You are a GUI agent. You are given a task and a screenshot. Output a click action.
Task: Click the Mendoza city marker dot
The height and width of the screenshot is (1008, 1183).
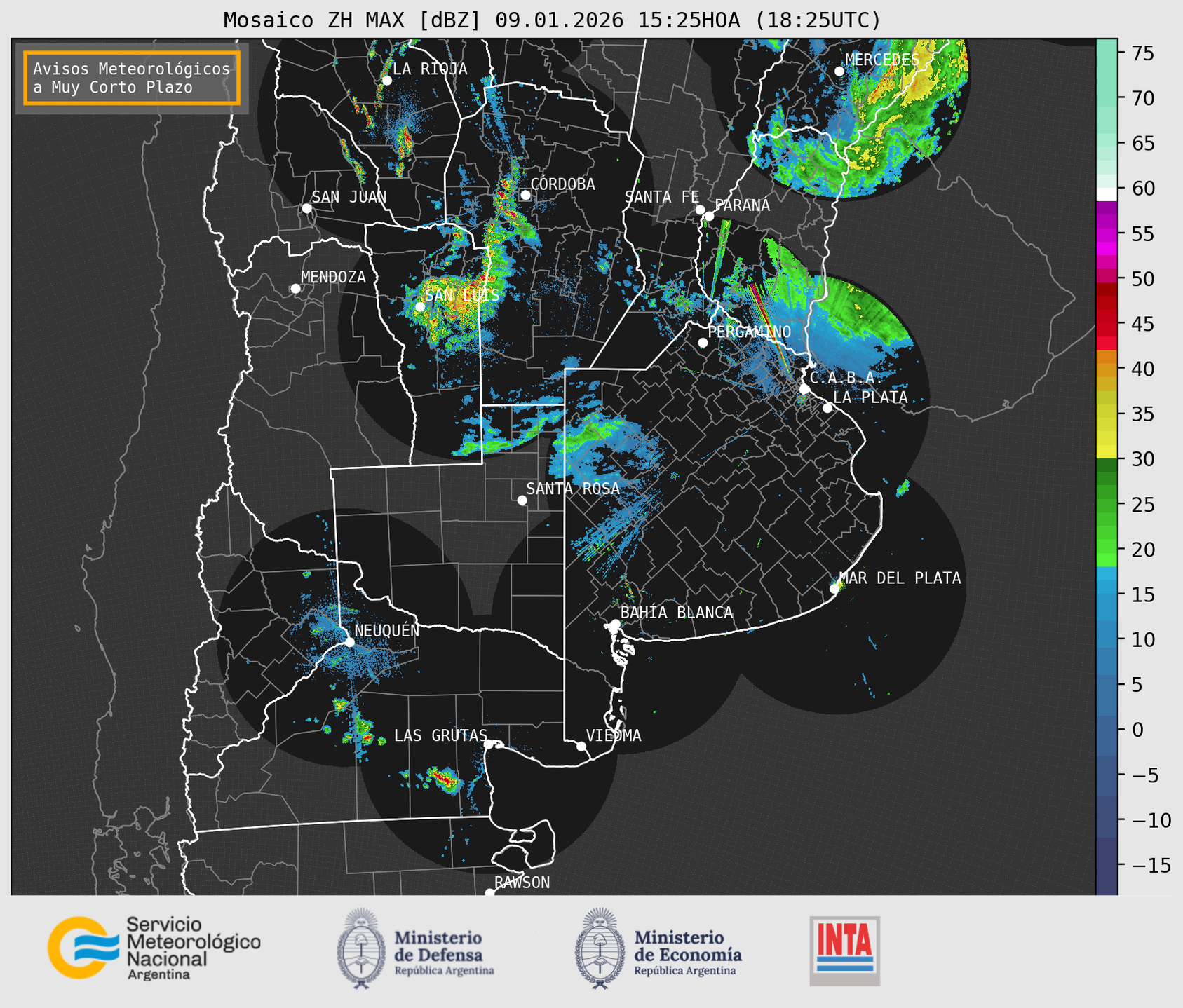[x=295, y=289]
